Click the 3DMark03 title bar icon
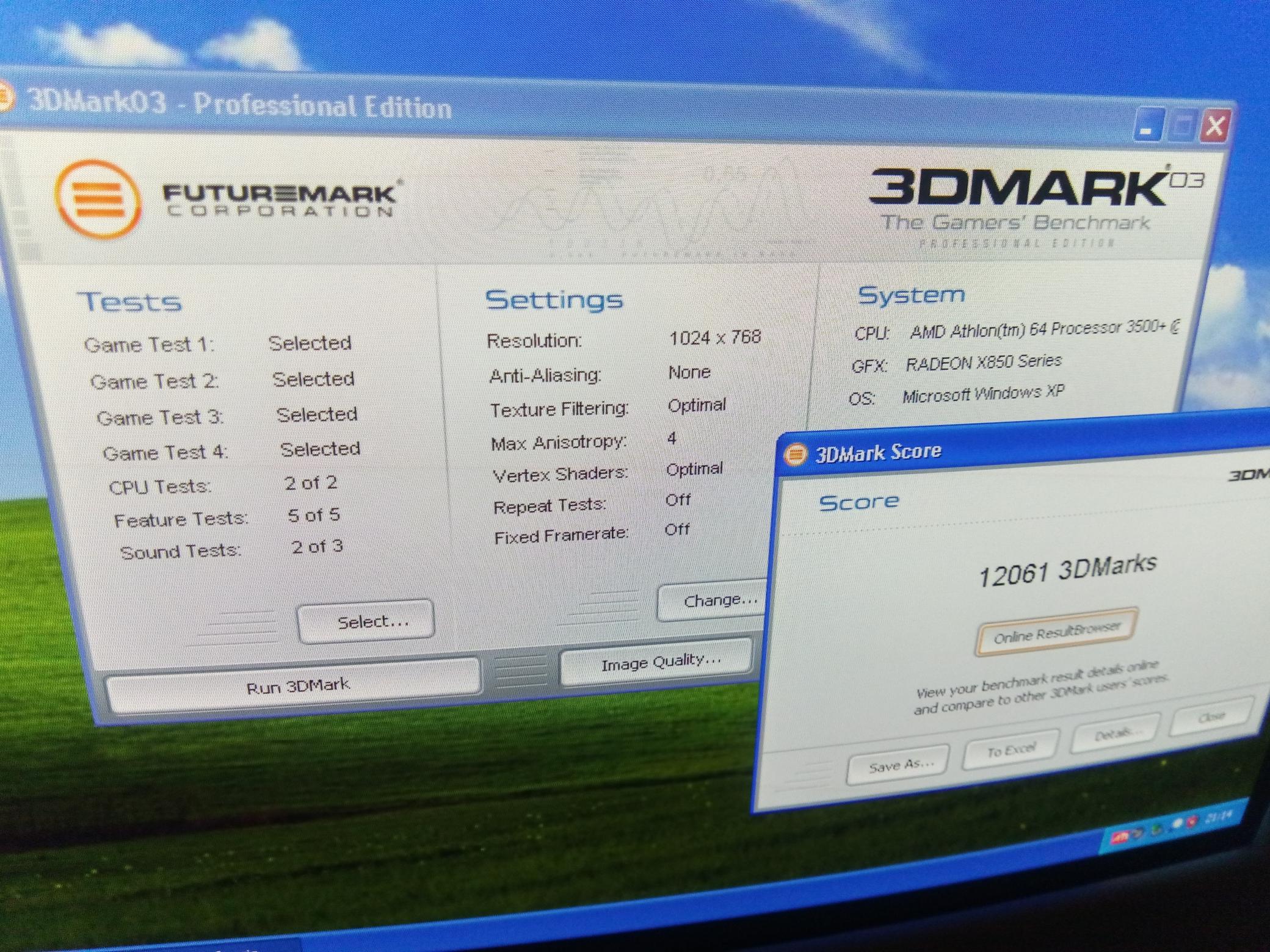 5,98
